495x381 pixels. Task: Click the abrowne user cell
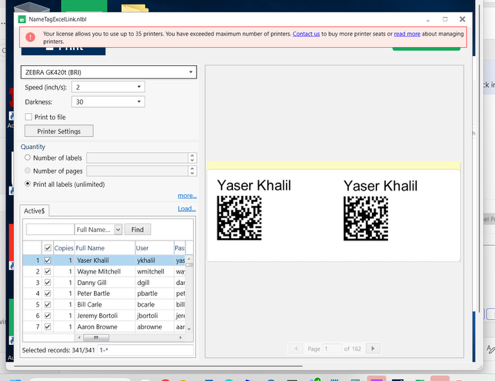(154, 327)
